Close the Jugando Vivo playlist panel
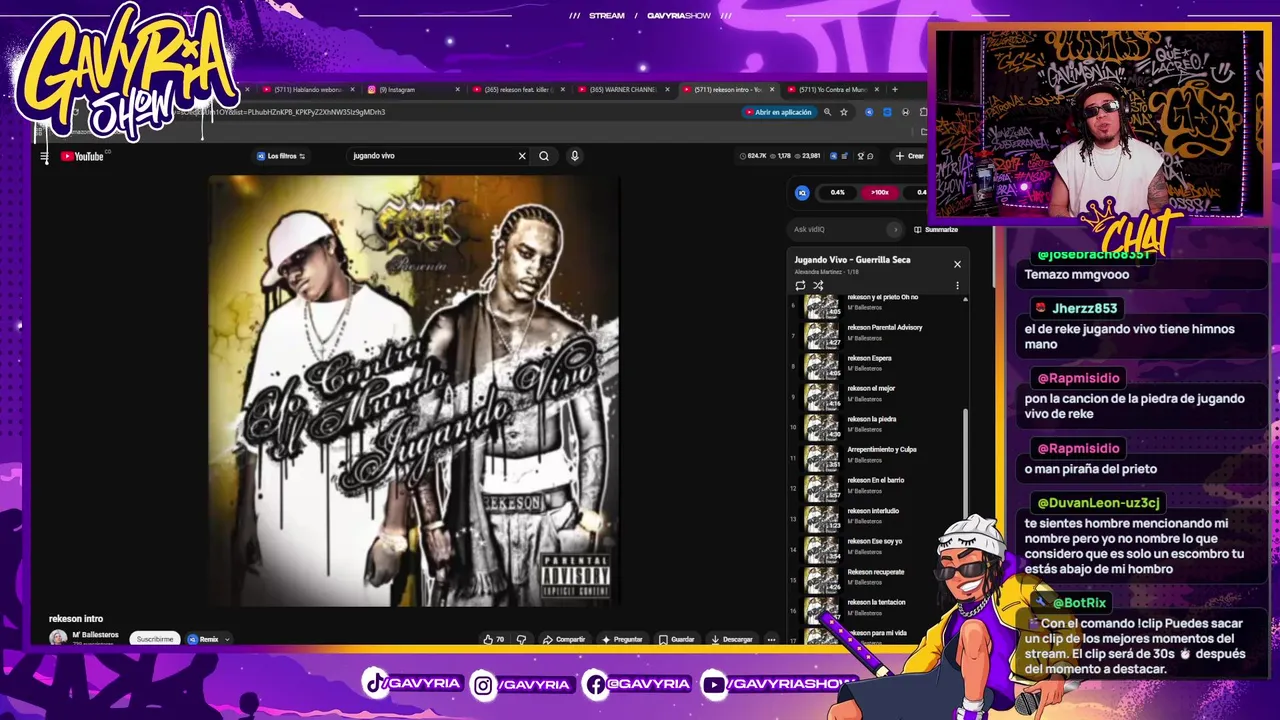 pyautogui.click(x=957, y=264)
